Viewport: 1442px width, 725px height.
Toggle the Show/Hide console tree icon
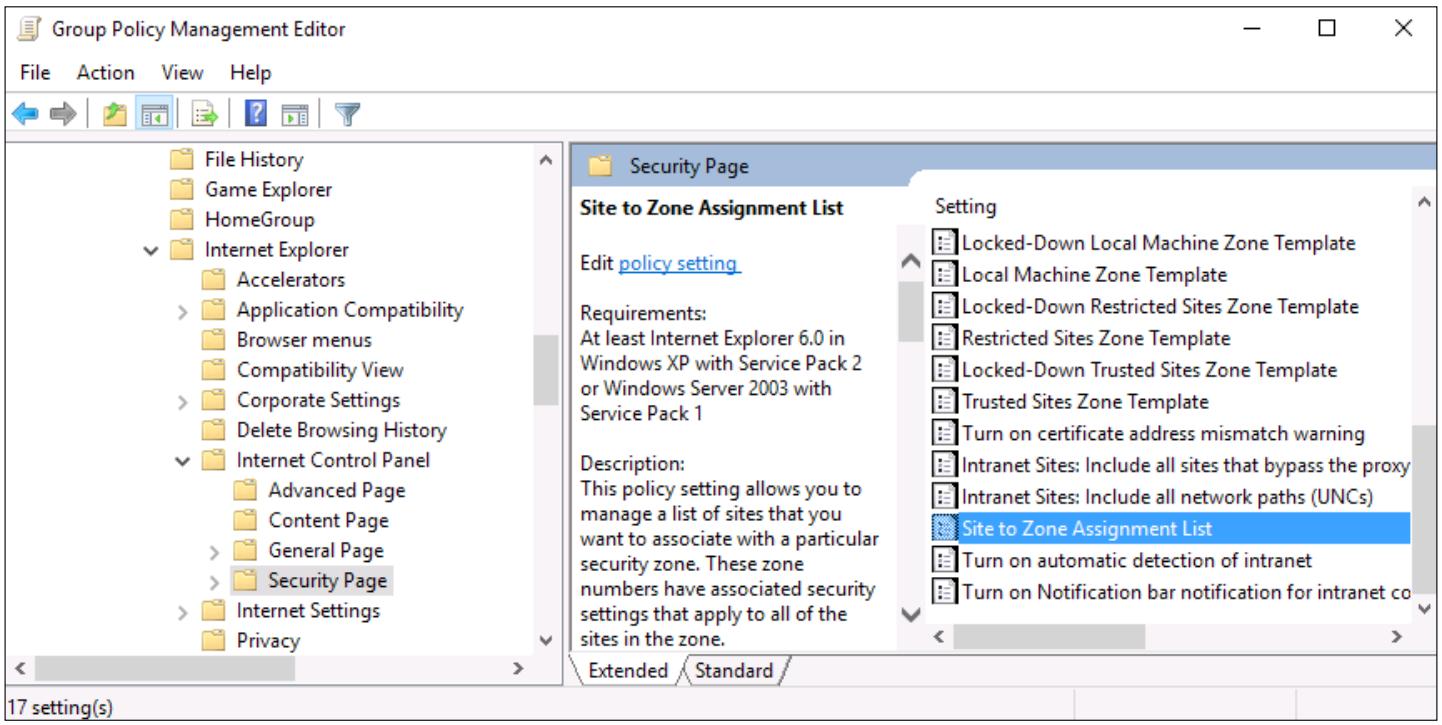[x=155, y=115]
